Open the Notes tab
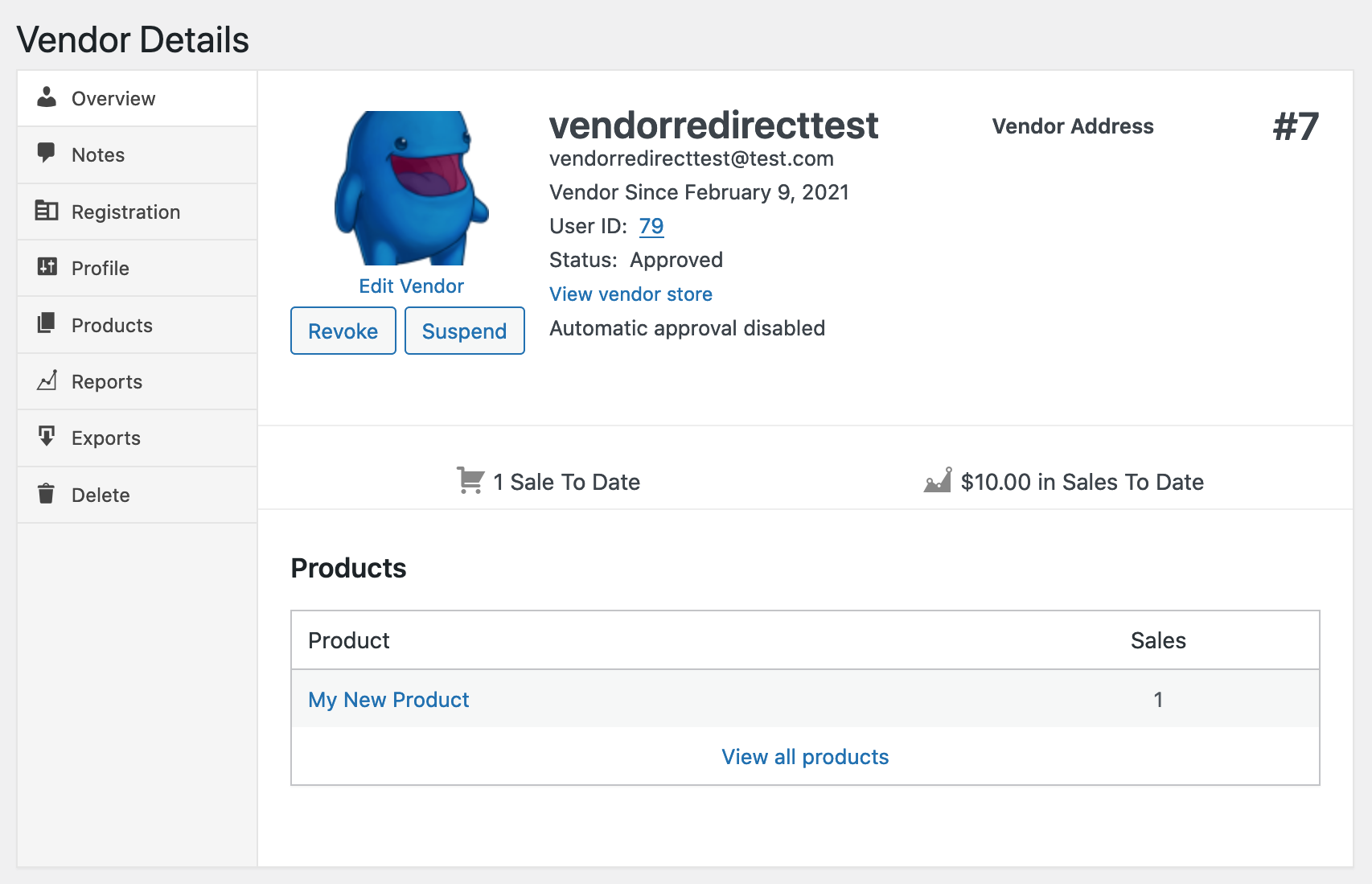This screenshot has width=1372, height=884. (98, 155)
